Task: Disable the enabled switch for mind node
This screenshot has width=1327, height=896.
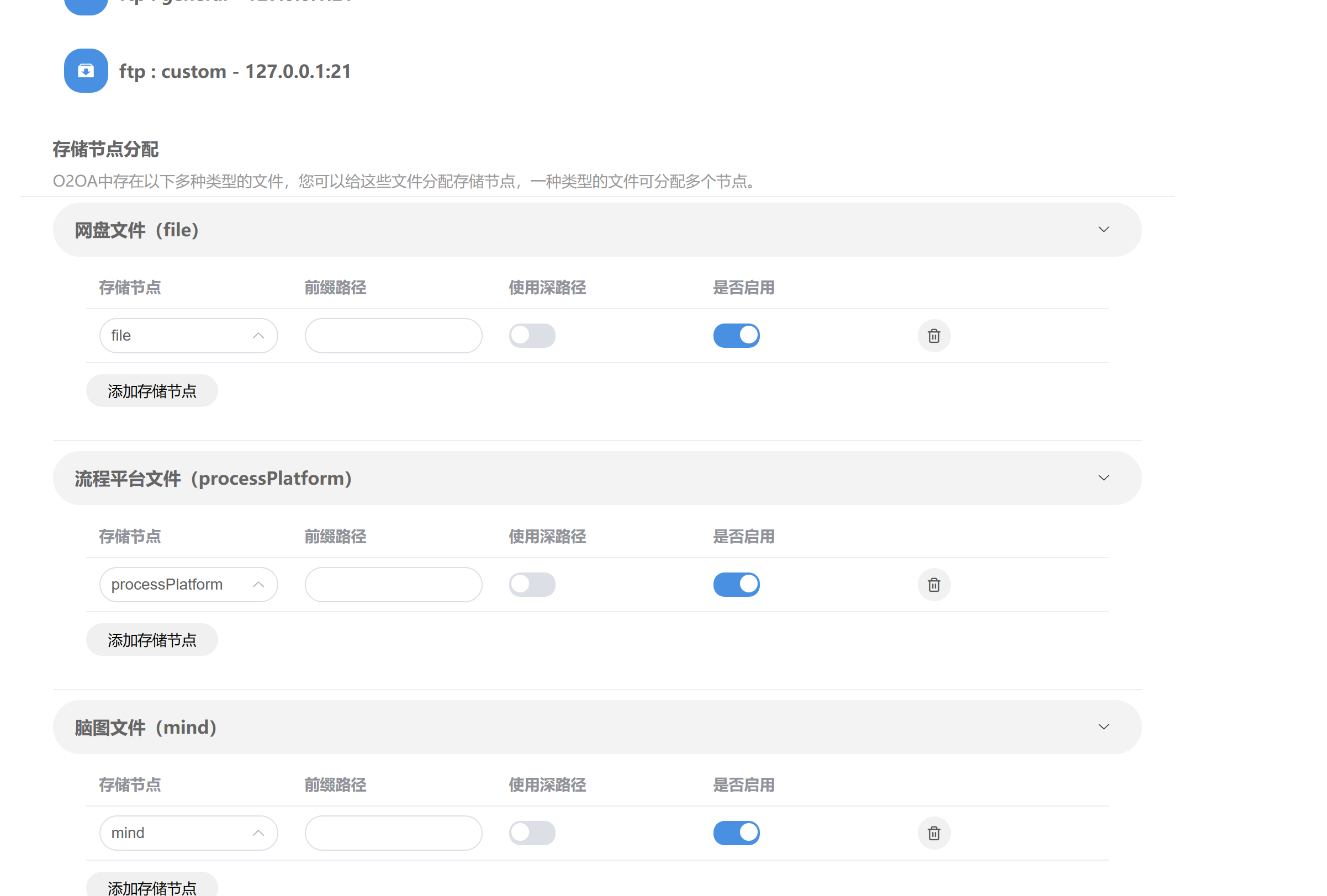Action: (736, 833)
